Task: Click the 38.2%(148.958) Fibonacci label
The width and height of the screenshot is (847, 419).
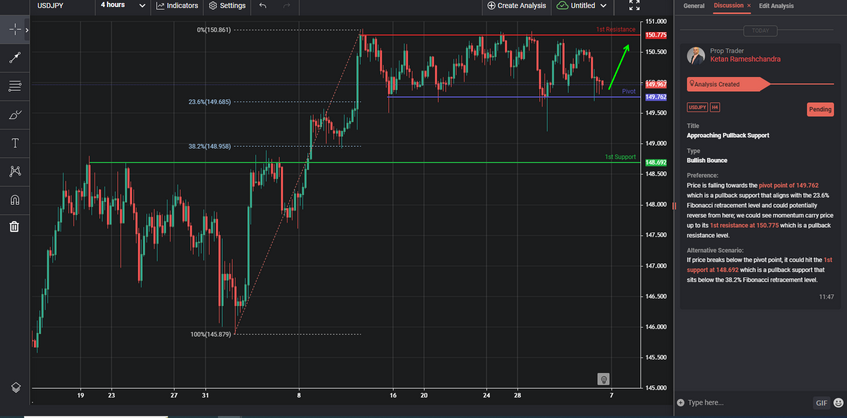Action: [x=210, y=146]
